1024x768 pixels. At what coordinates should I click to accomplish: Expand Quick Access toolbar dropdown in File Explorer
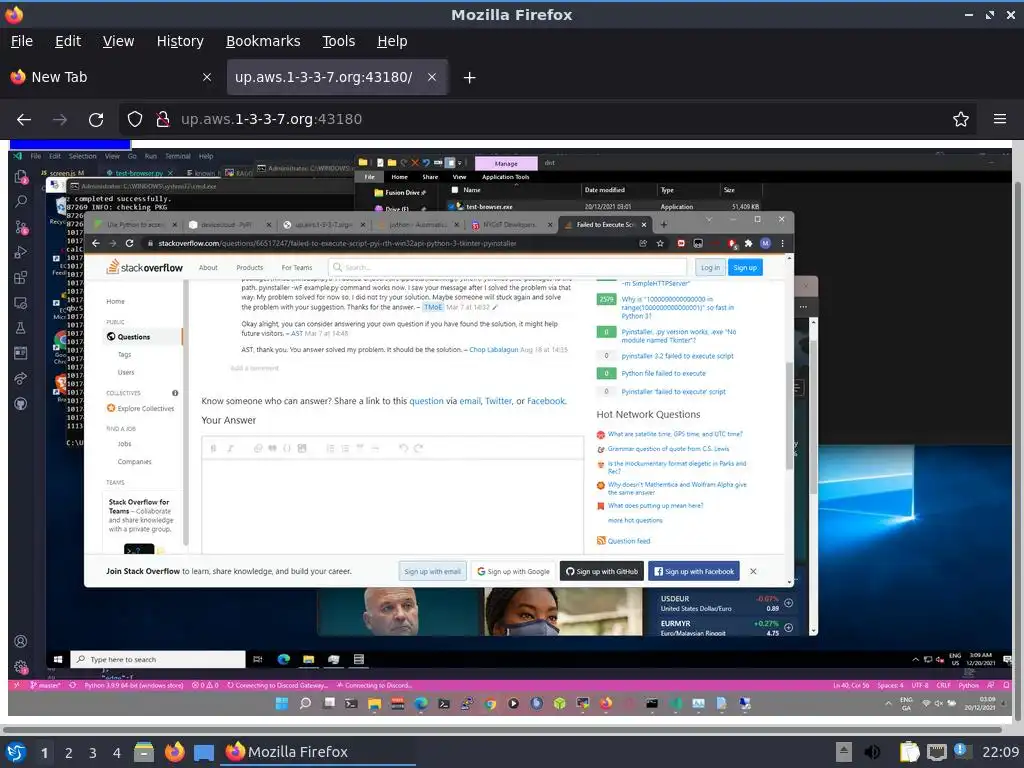(x=460, y=163)
